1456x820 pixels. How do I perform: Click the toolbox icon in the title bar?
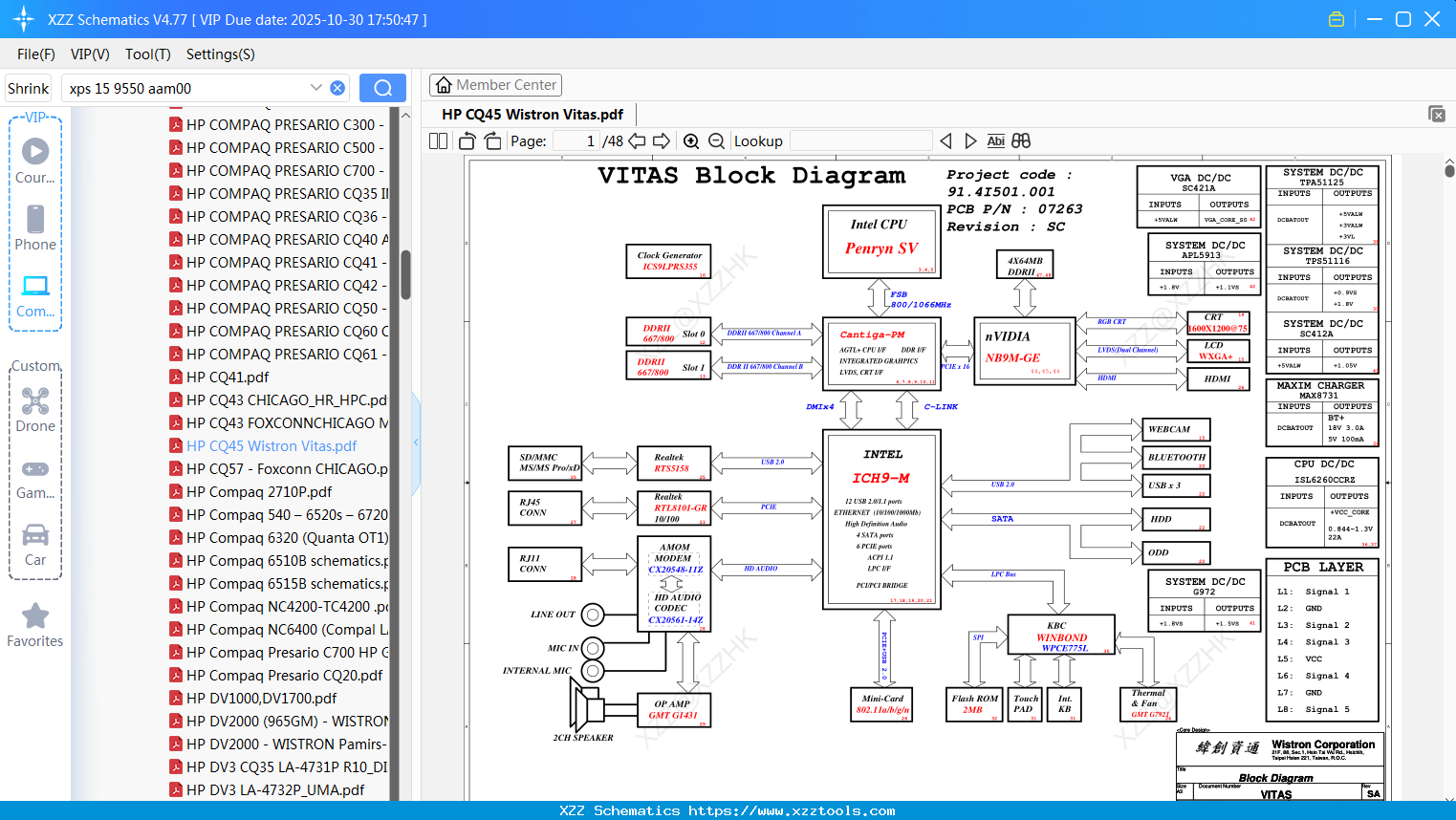[1336, 19]
